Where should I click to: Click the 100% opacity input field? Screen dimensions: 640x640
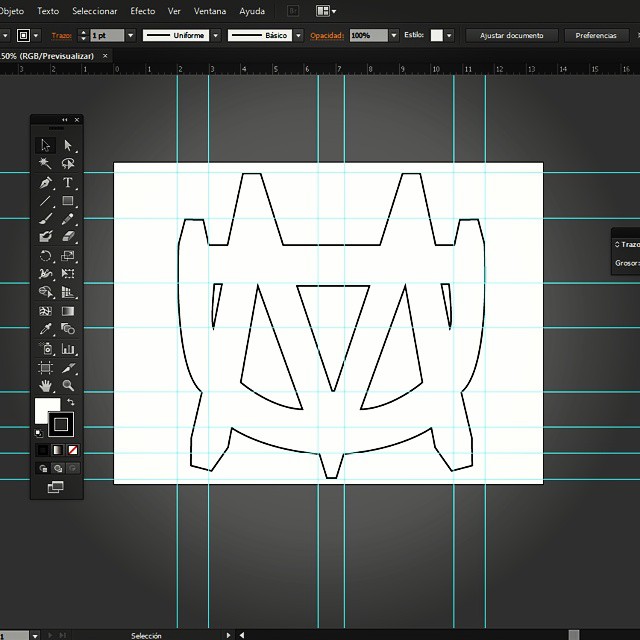click(369, 36)
